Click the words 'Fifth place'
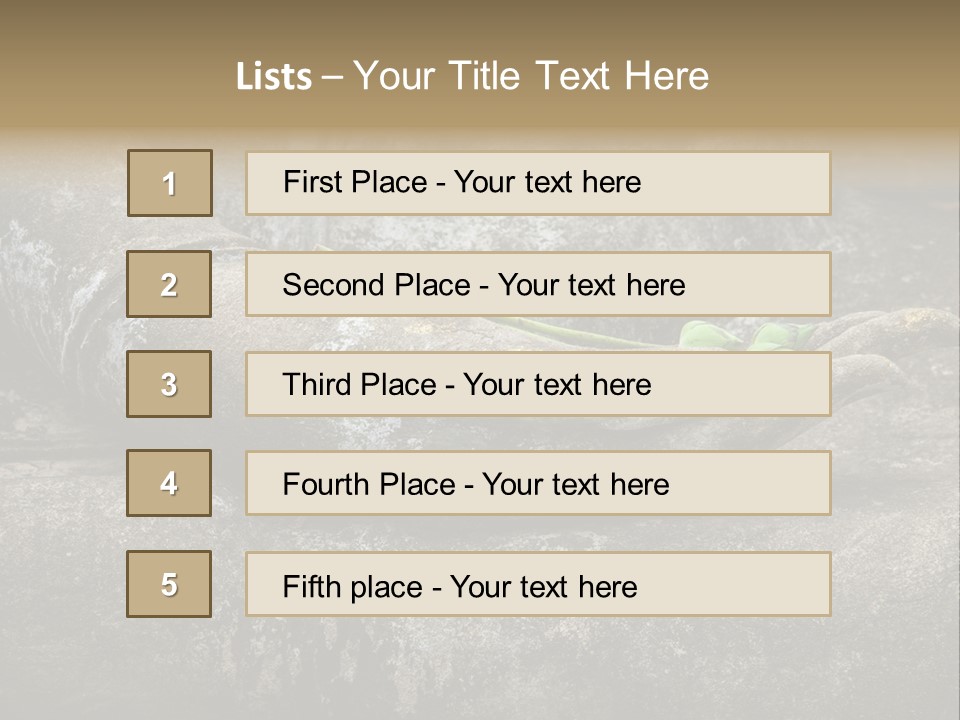 click(x=351, y=586)
